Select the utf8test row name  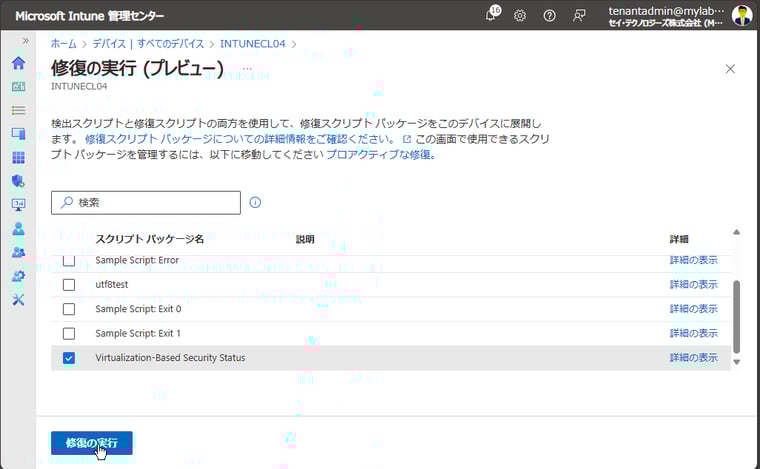click(x=111, y=284)
